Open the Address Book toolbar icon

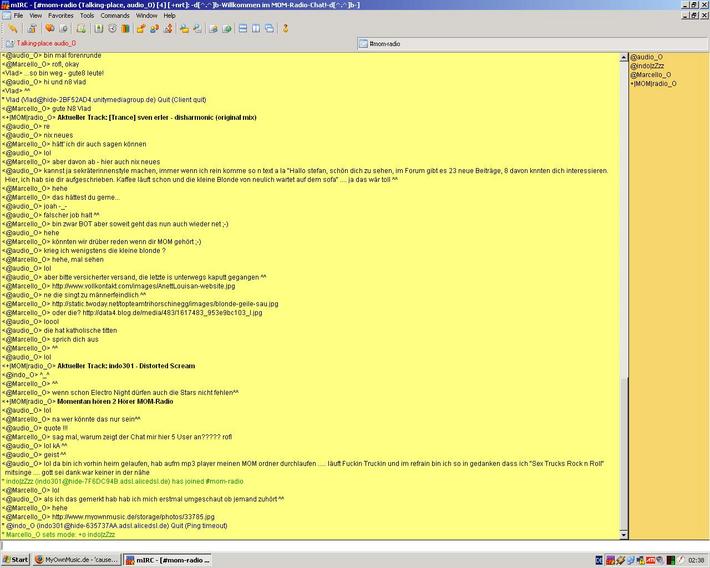click(98, 29)
